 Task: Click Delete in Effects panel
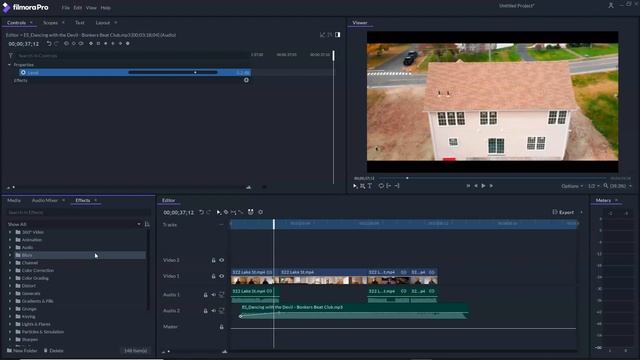tap(53, 351)
